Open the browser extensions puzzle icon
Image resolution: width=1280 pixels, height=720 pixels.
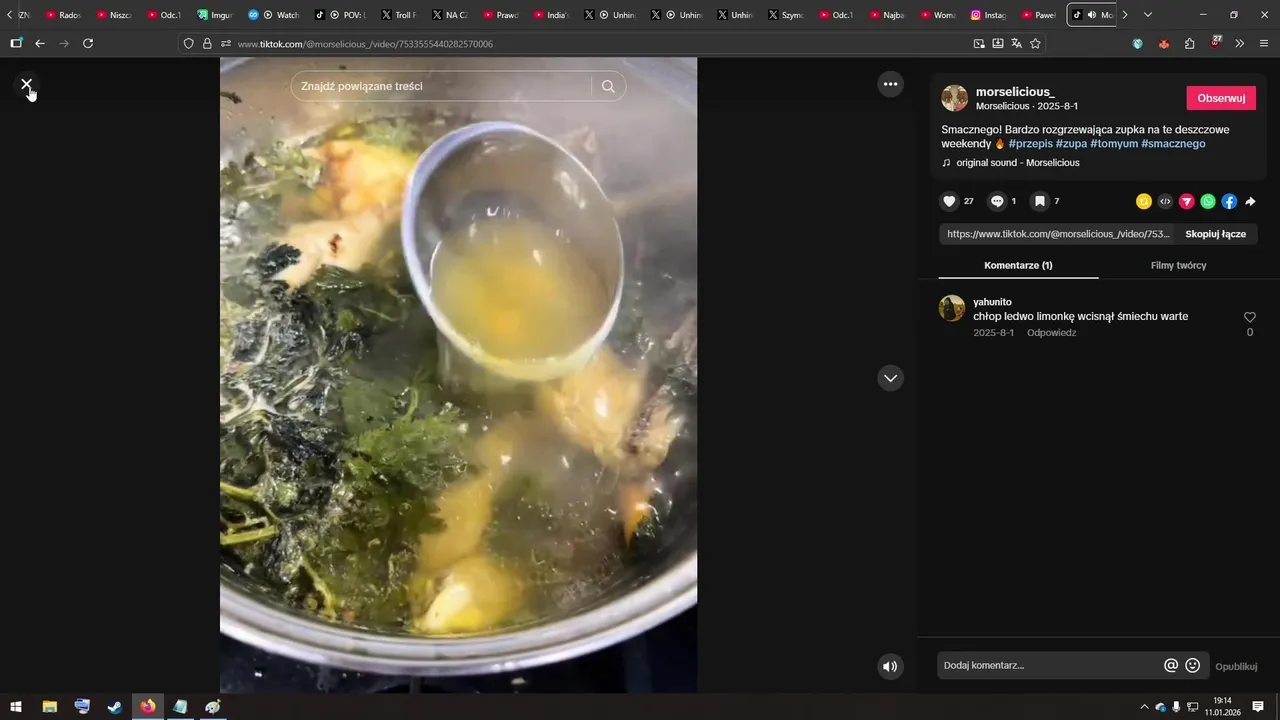coord(1189,44)
